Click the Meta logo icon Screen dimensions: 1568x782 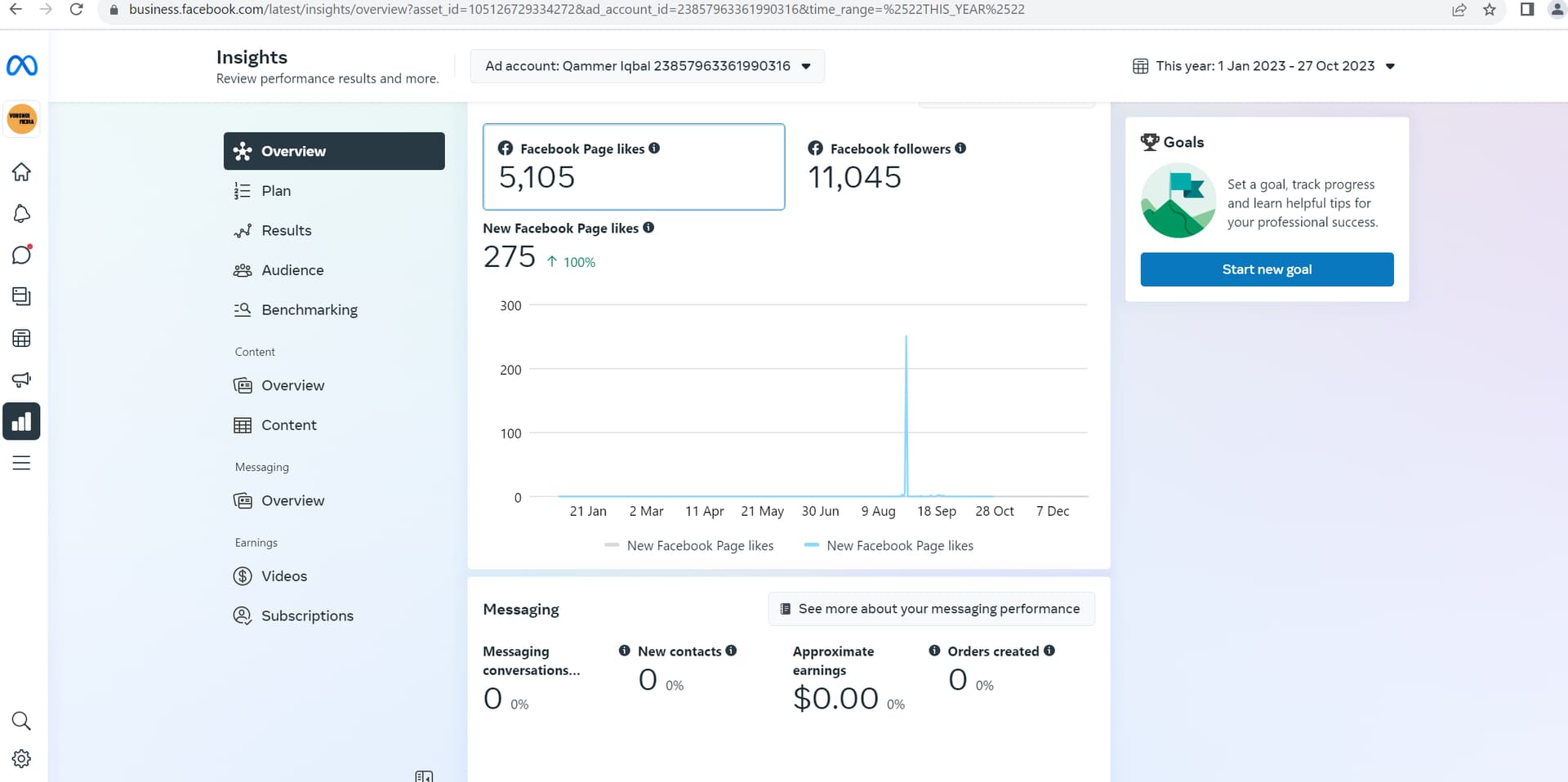(22, 65)
